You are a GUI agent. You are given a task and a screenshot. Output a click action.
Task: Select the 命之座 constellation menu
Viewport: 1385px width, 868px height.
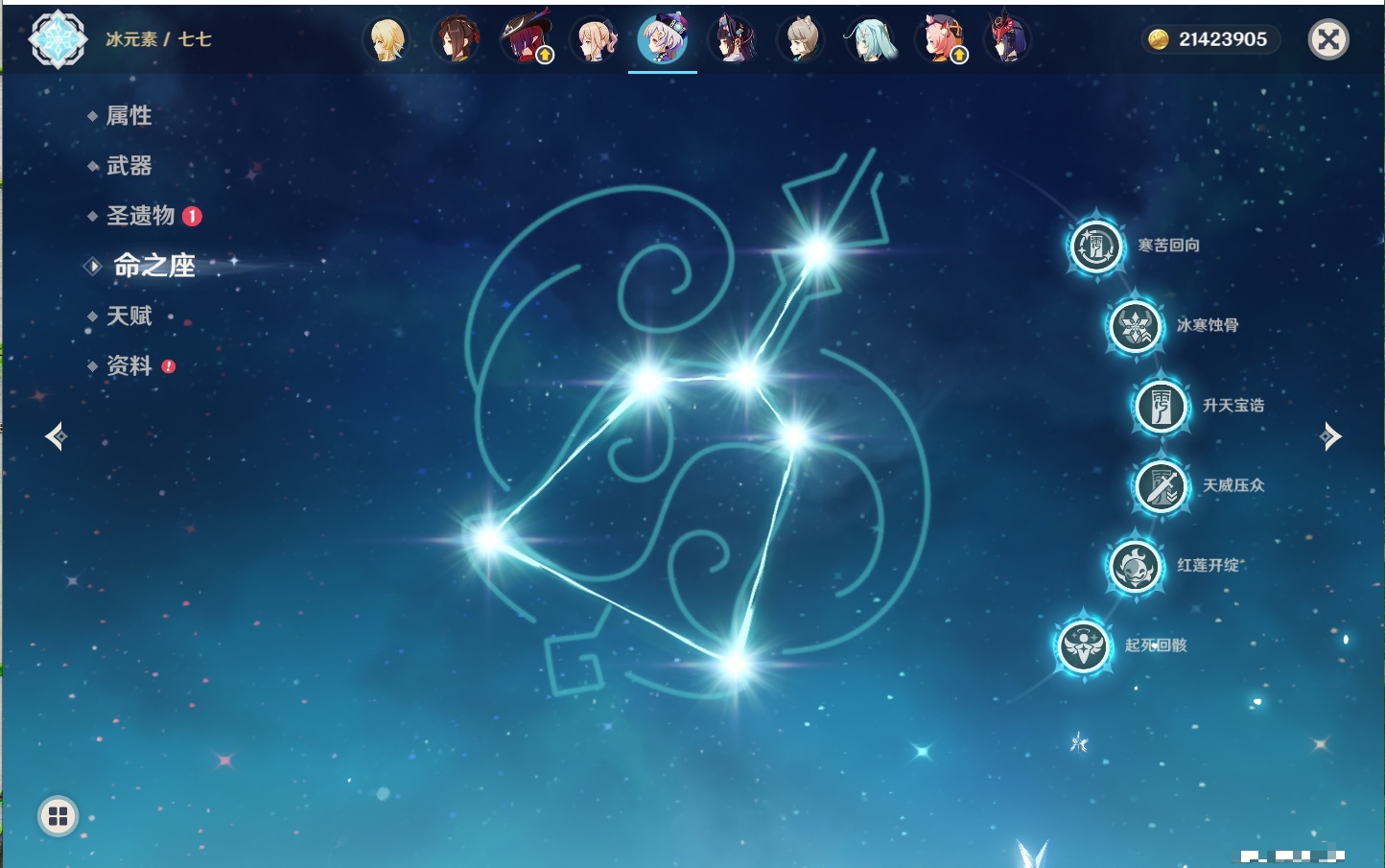pos(153,266)
